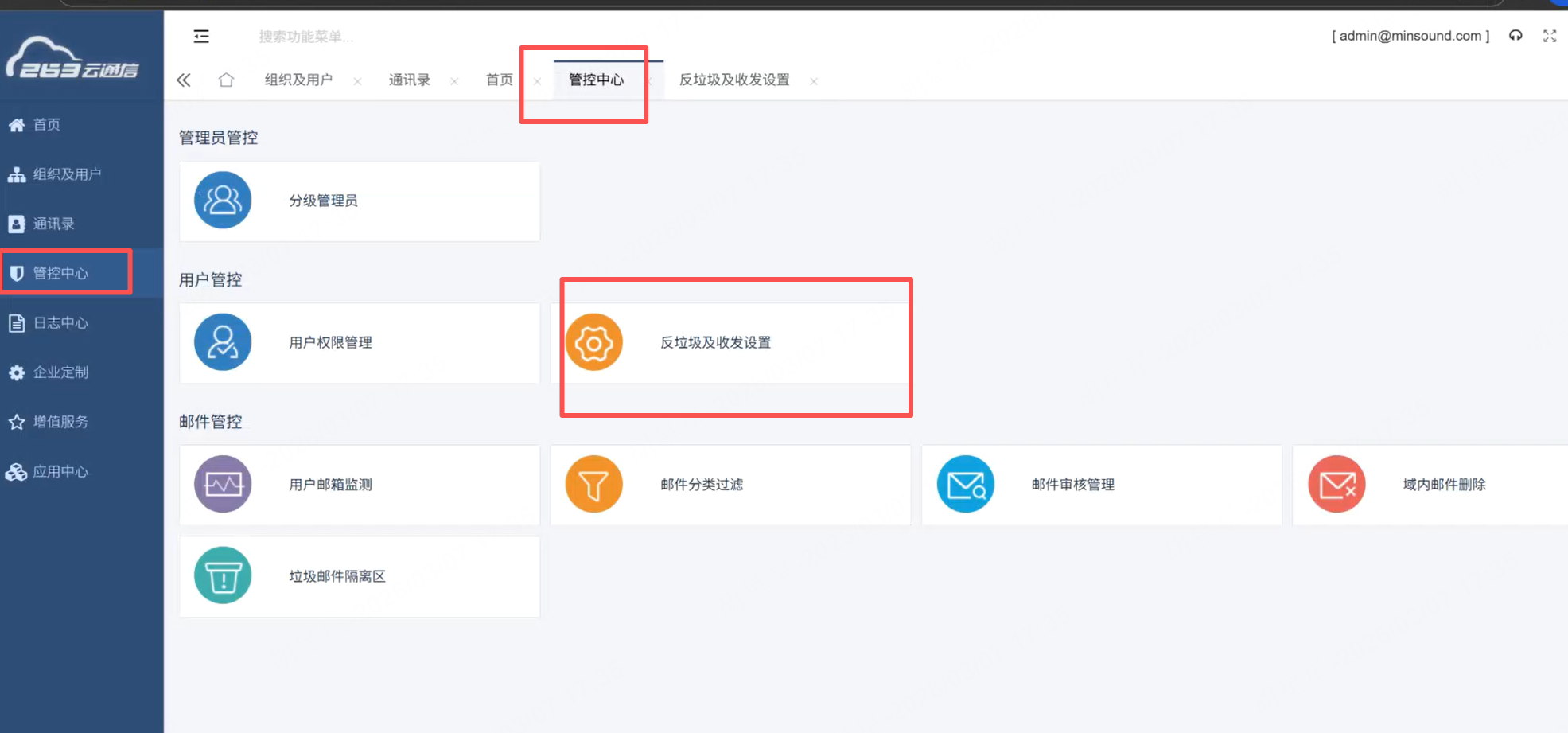This screenshot has width=1568, height=733.
Task: Open 应用中心 in the left sidebar
Action: coord(82,471)
